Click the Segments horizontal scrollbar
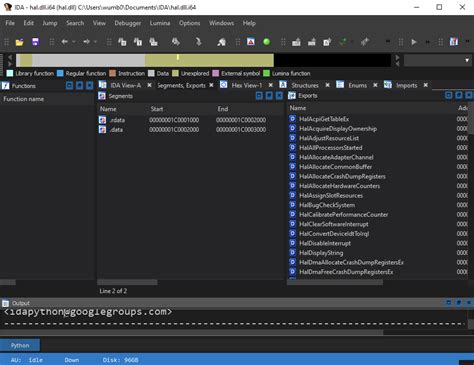Viewport: 474px width, 365px height. (x=127, y=282)
